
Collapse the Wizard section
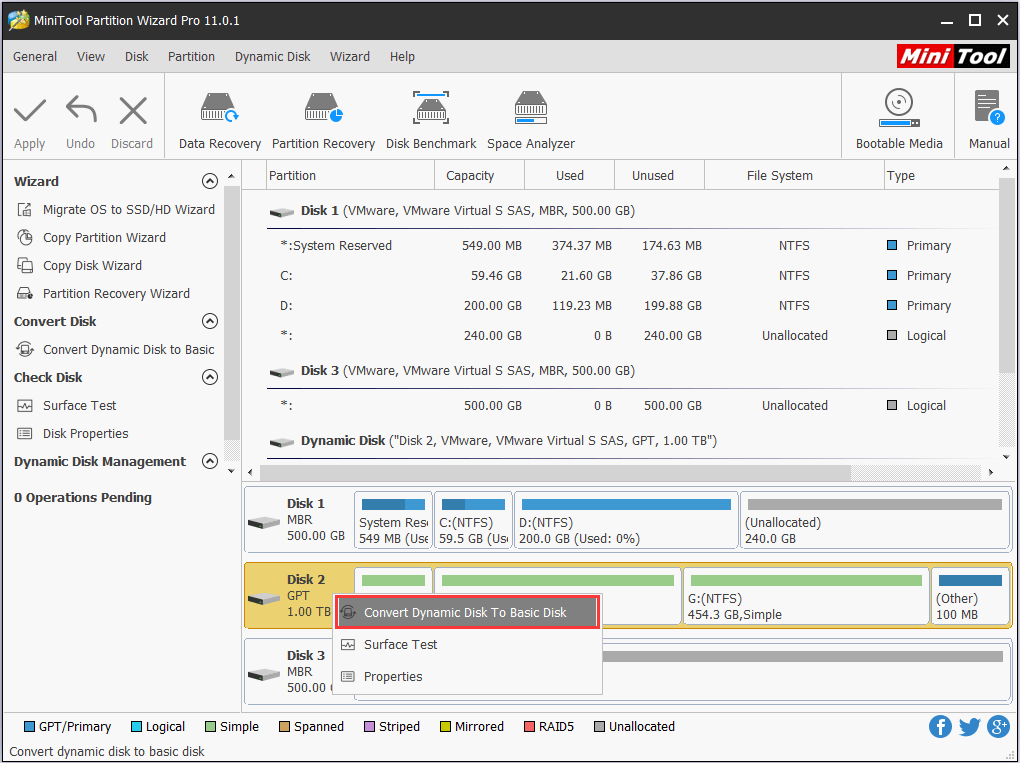point(209,181)
